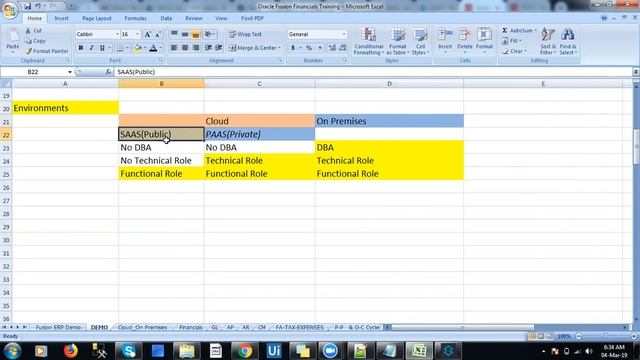640x360 pixels.
Task: Open the Page Layout ribbon tab
Action: click(97, 18)
